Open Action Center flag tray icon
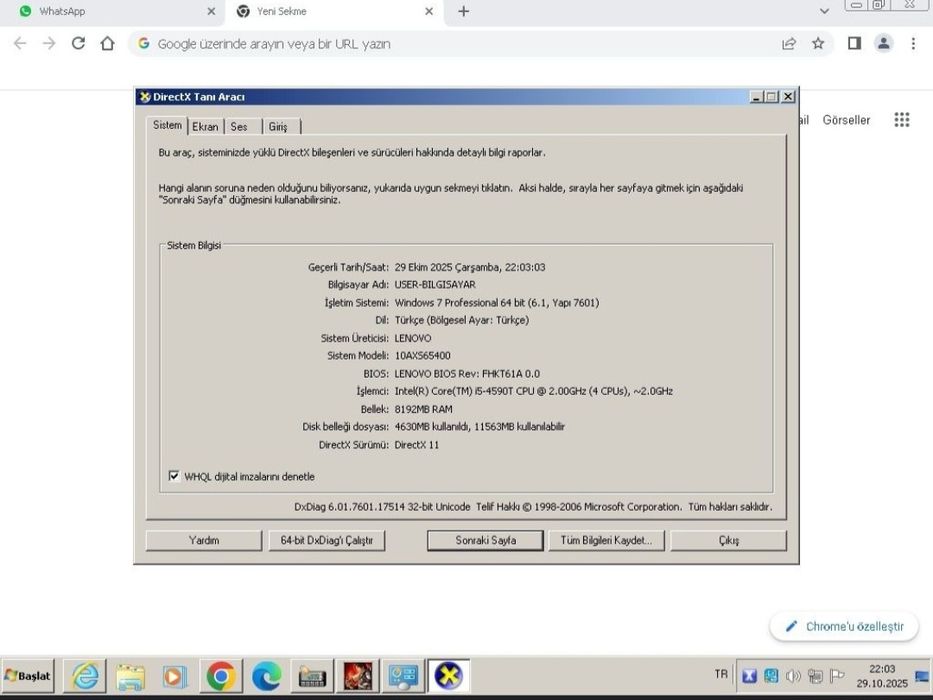 [x=837, y=676]
